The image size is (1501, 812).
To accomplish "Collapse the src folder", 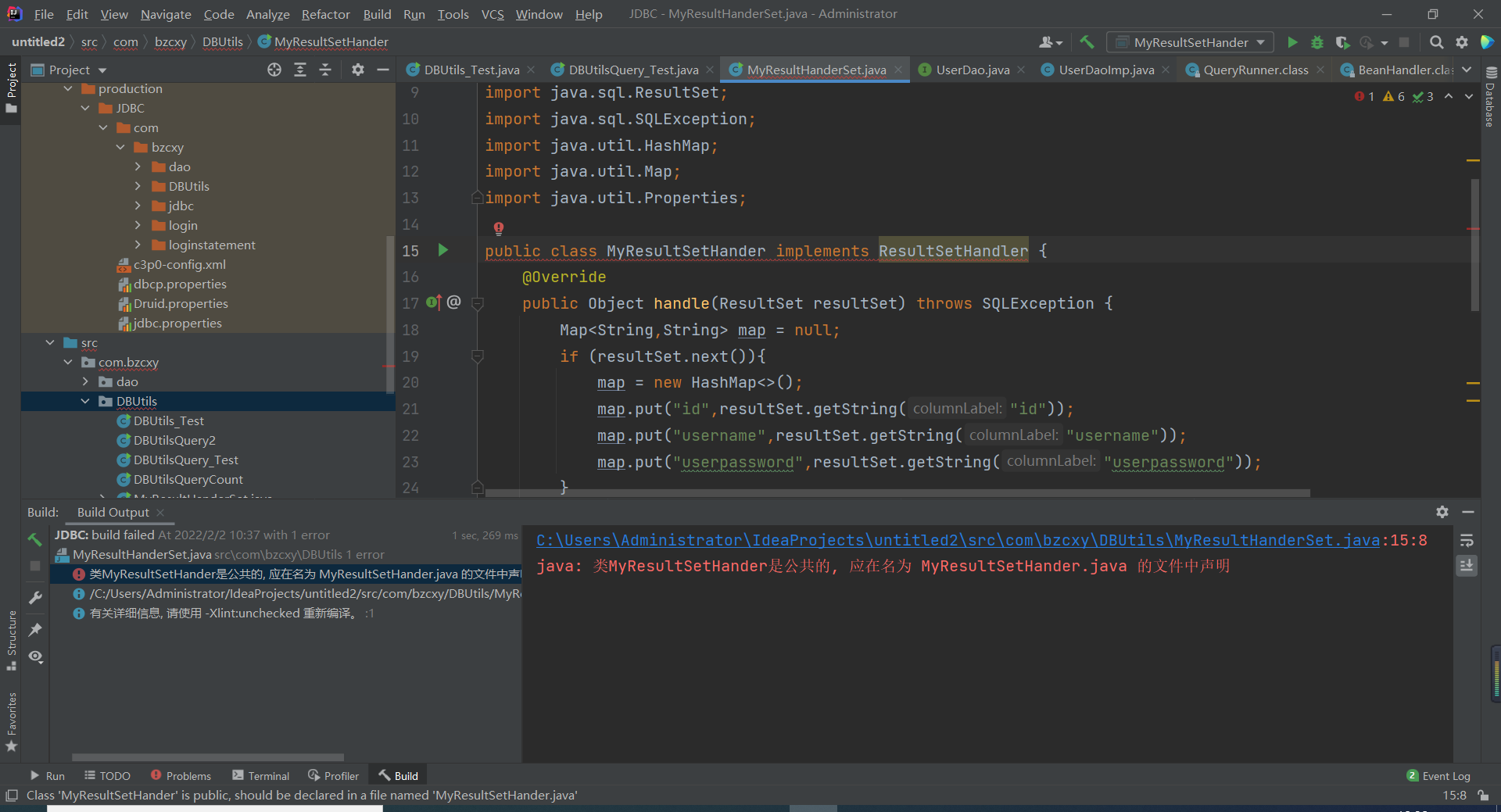I will click(50, 342).
